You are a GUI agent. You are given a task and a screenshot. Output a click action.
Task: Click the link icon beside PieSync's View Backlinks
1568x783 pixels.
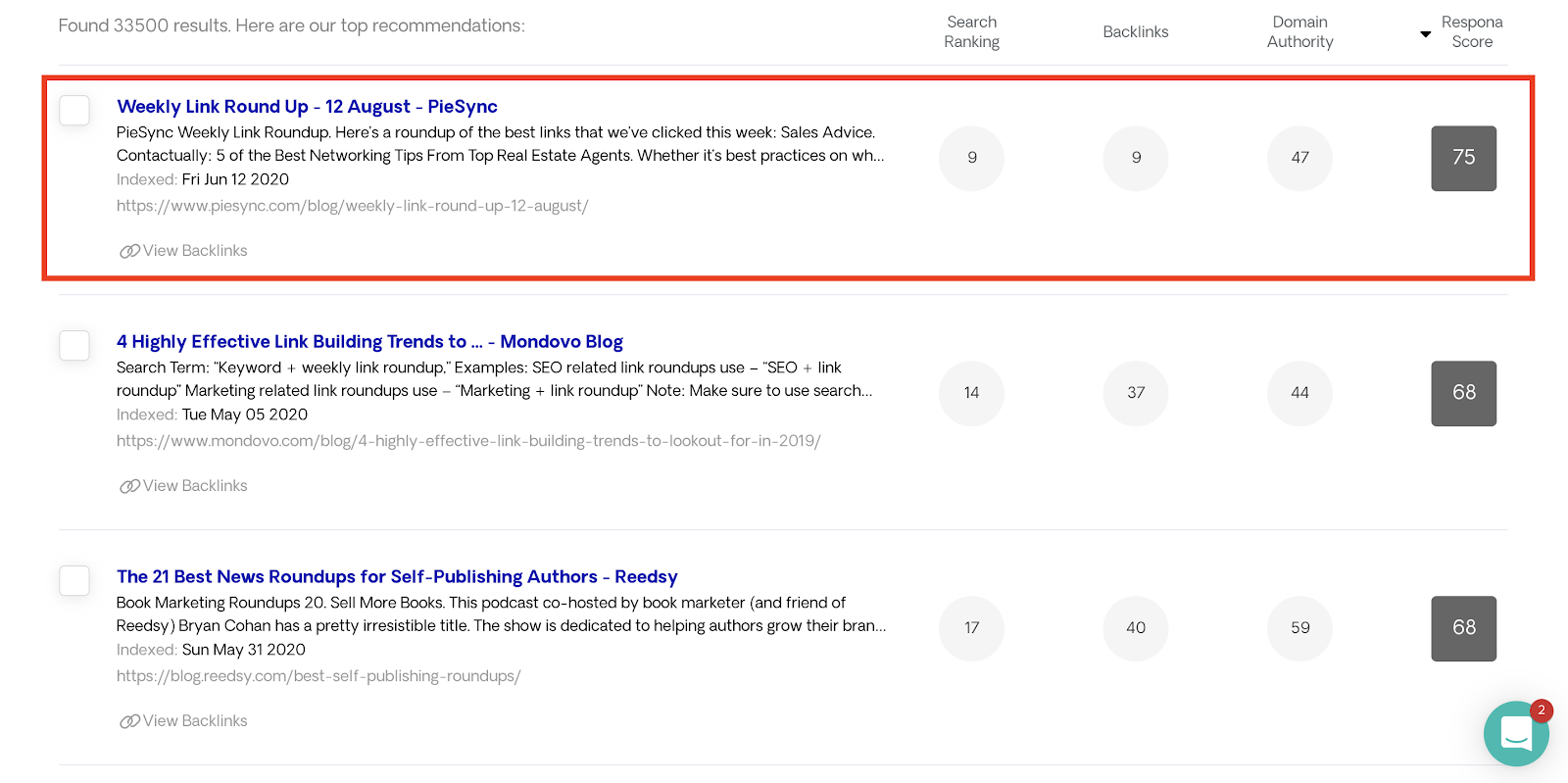[129, 251]
